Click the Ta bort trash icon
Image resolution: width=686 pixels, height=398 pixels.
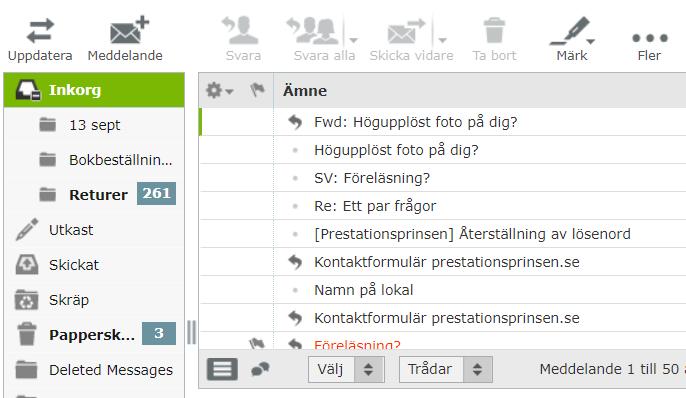tap(494, 31)
